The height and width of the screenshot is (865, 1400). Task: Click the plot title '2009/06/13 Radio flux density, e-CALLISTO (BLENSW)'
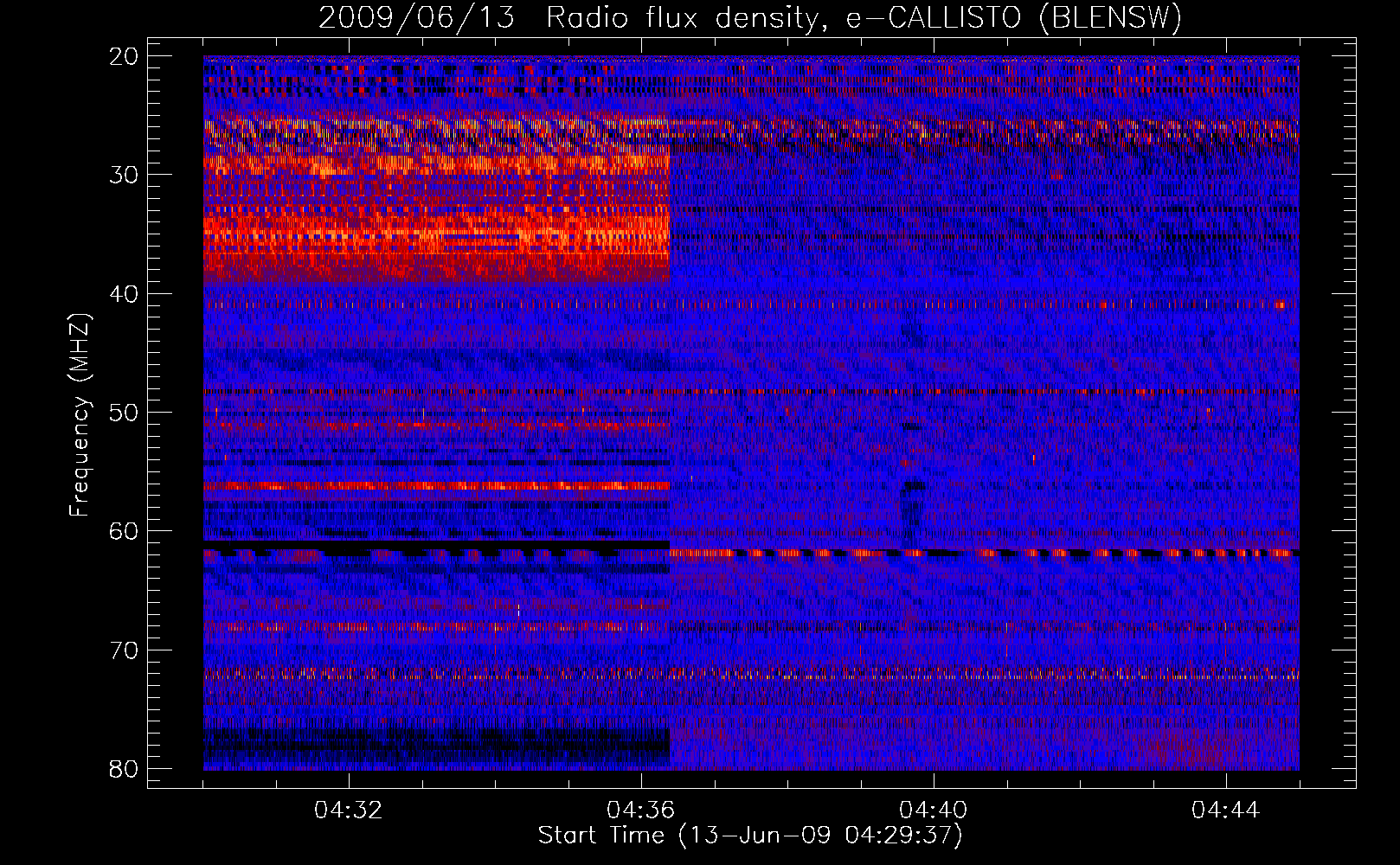[750, 17]
